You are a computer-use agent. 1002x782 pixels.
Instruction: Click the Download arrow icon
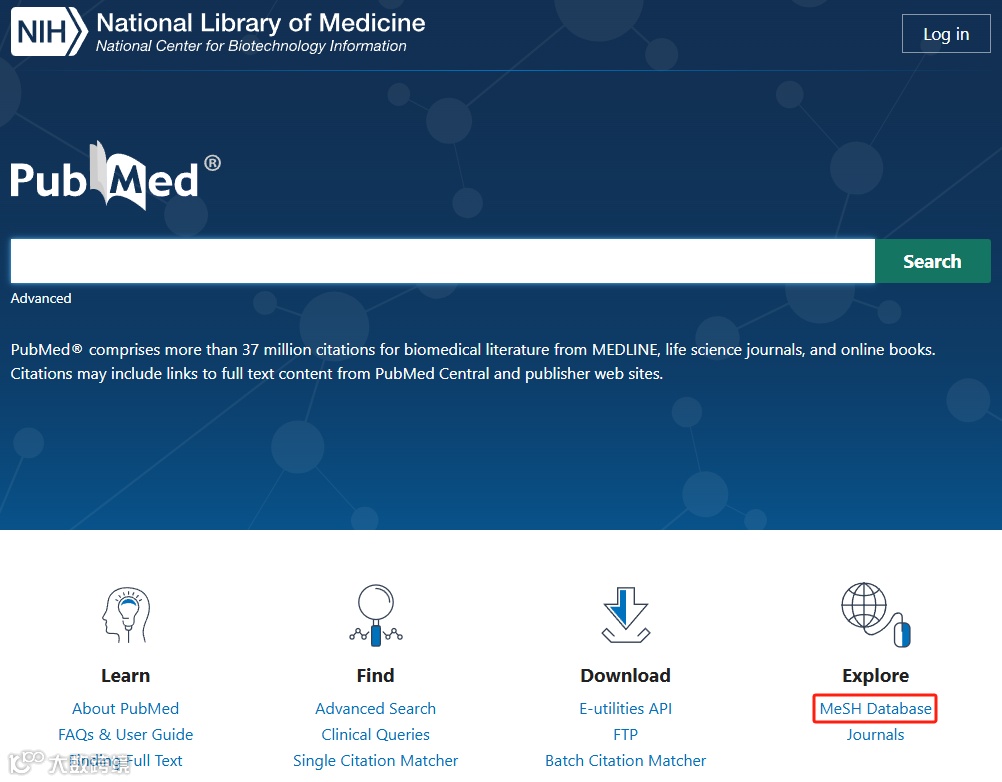pos(626,615)
